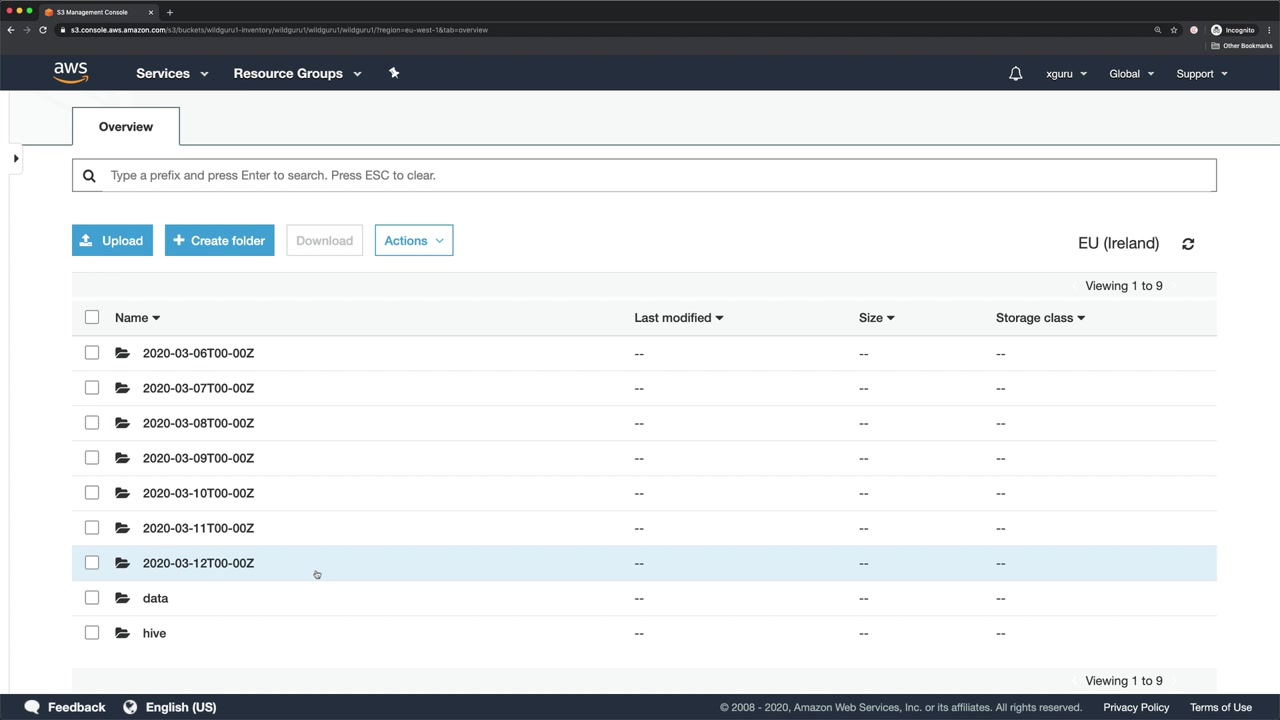Toggle the select-all checkbox in header

pos(92,317)
